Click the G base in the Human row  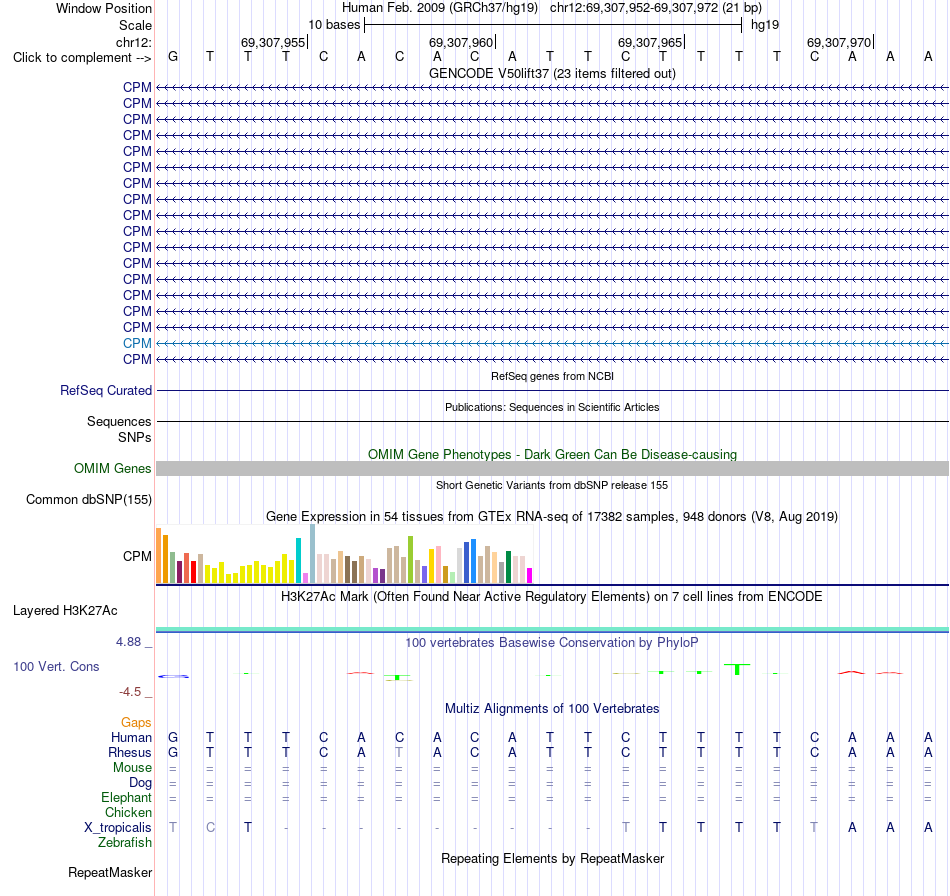pyautogui.click(x=173, y=737)
